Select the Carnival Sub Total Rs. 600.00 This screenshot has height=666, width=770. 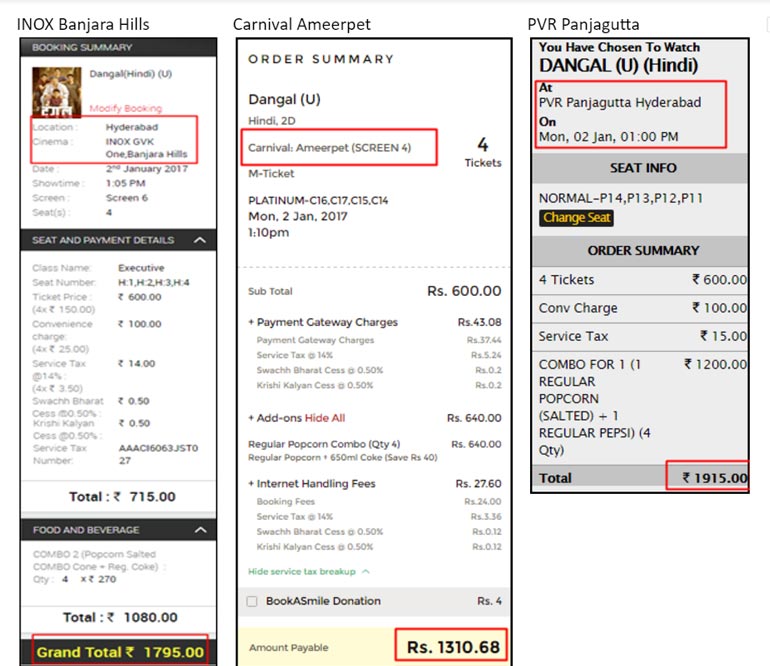464,291
